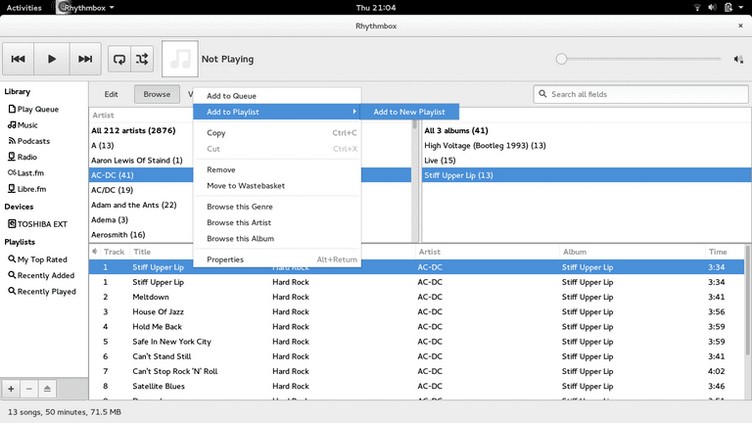Add a new playlist with plus icon
This screenshot has width=752, height=423.
coord(11,388)
